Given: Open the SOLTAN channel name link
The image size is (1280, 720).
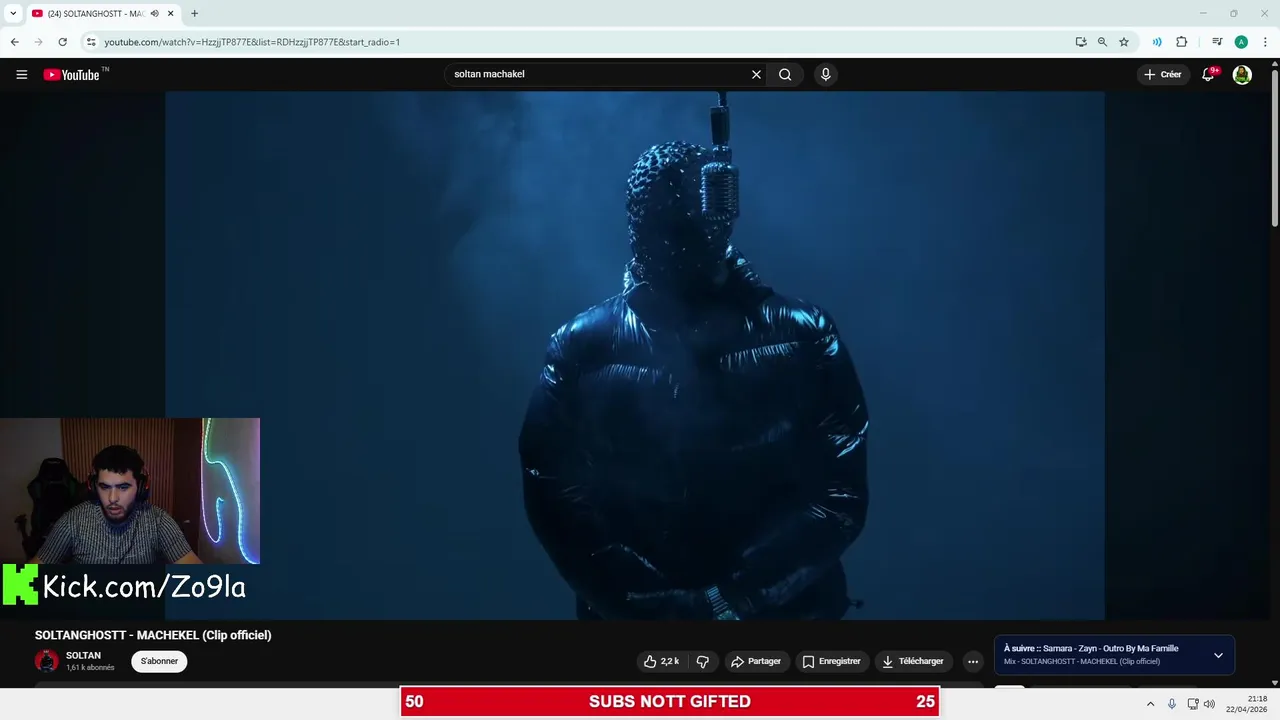Looking at the screenshot, I should point(83,656).
